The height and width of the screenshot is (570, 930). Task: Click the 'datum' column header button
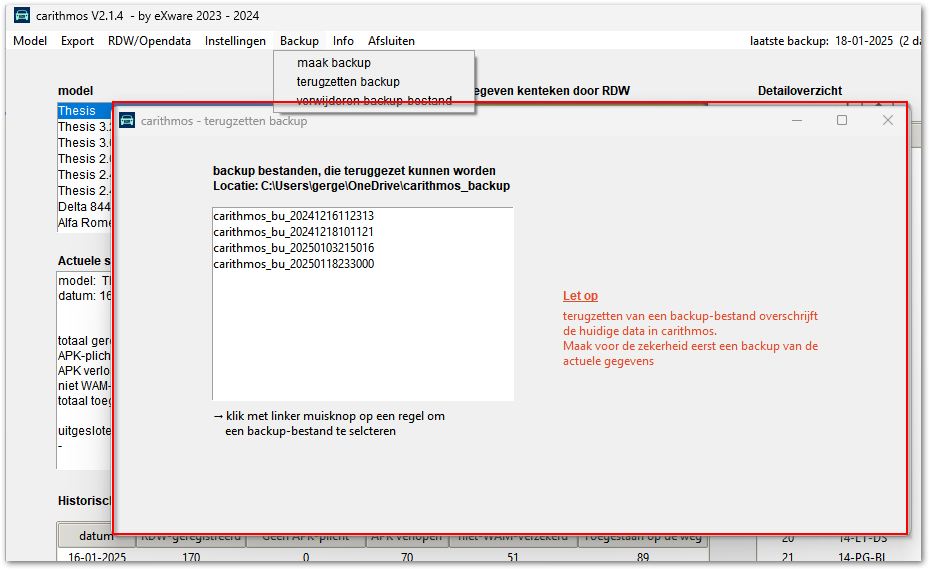96,537
